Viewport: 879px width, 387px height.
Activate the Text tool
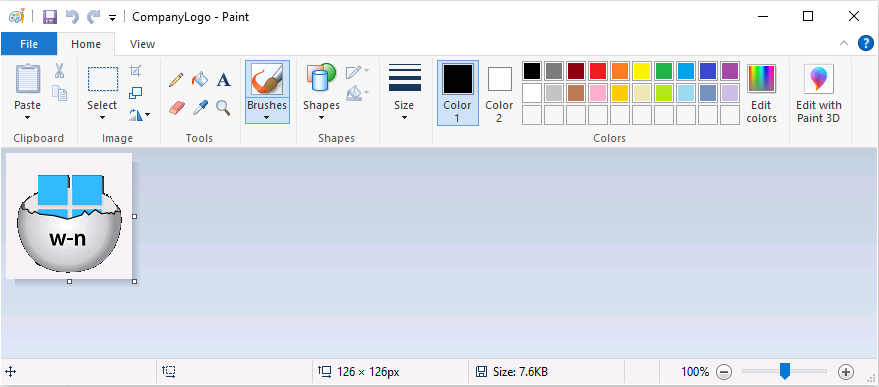[x=224, y=80]
